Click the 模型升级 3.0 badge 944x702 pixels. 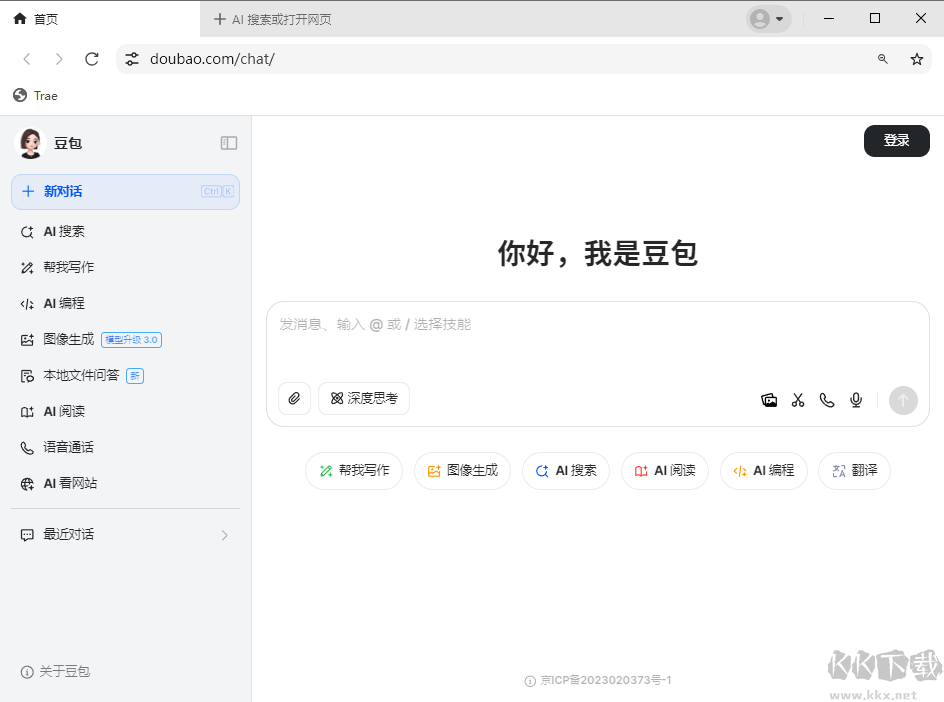coord(131,340)
